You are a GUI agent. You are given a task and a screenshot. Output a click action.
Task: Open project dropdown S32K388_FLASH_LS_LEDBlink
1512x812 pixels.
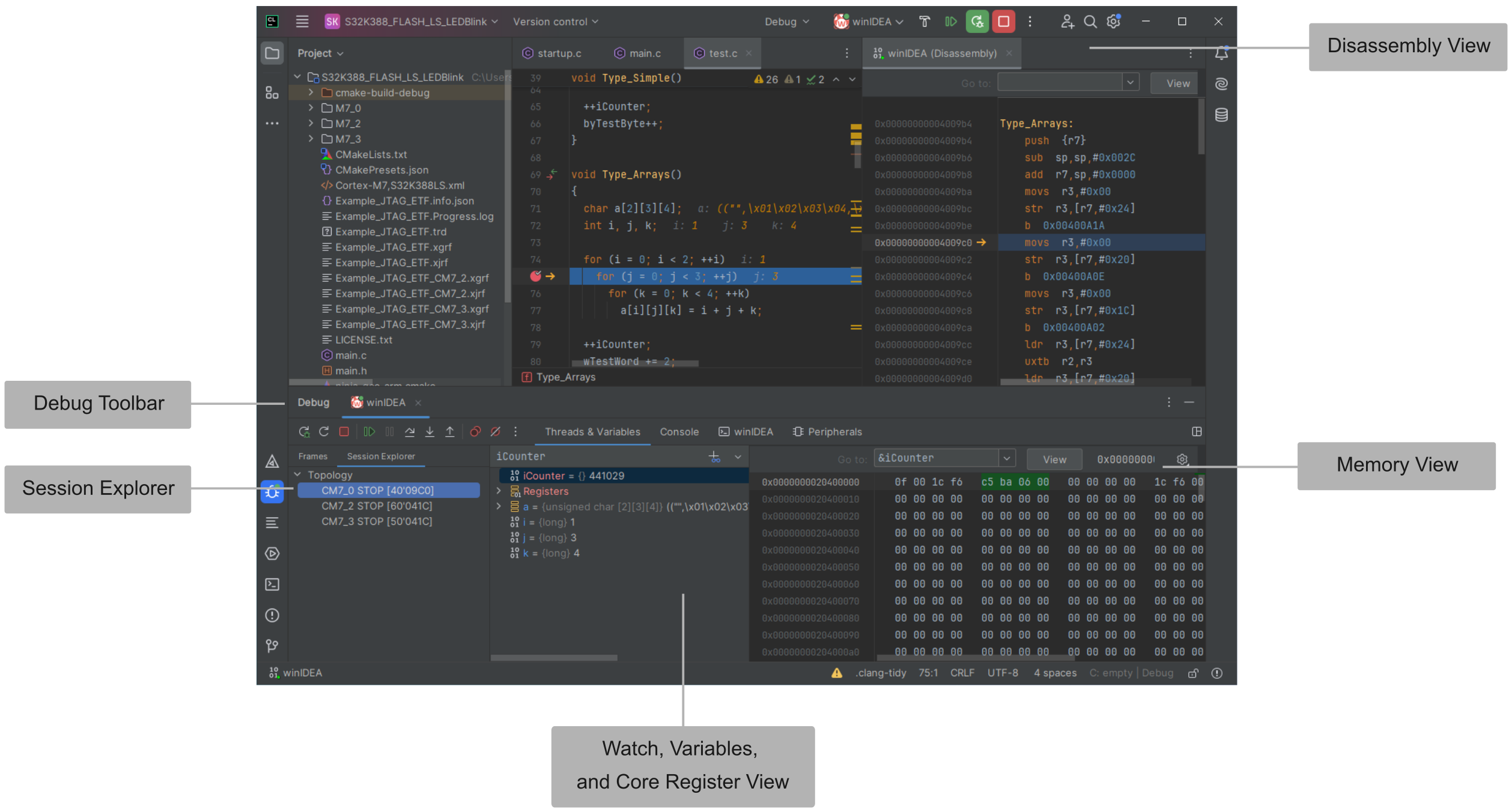(411, 22)
